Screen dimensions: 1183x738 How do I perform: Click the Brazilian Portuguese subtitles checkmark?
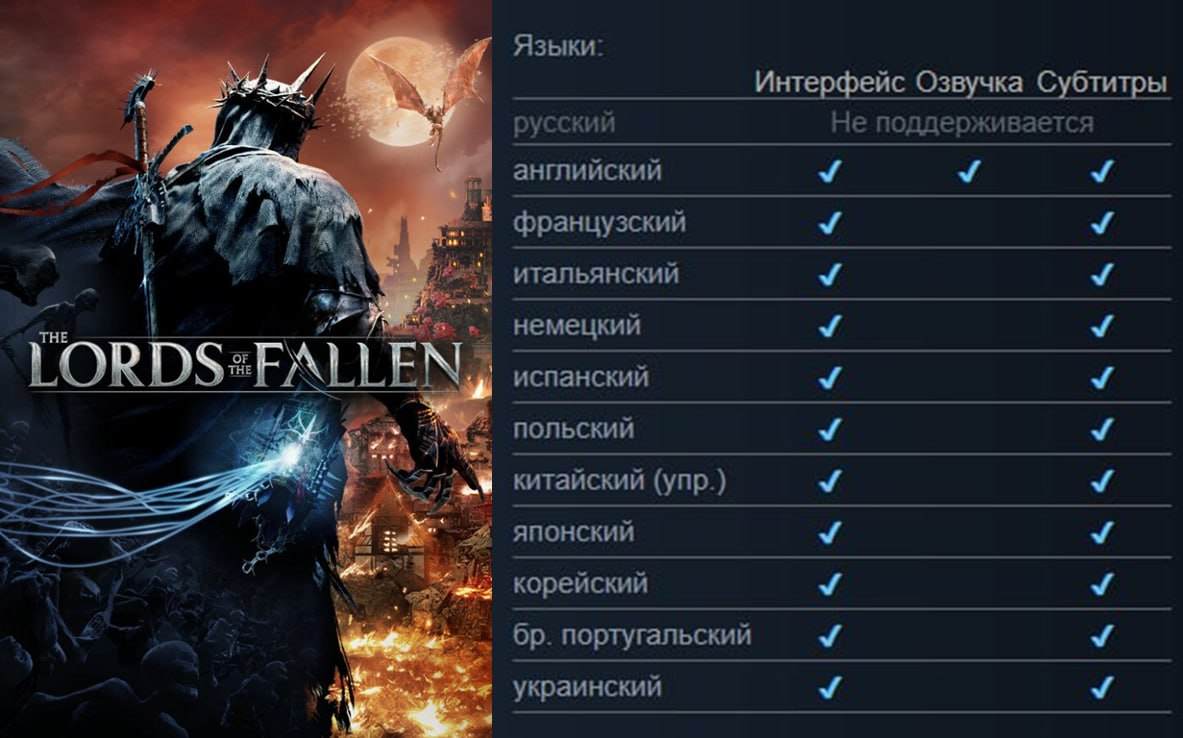coord(1102,635)
